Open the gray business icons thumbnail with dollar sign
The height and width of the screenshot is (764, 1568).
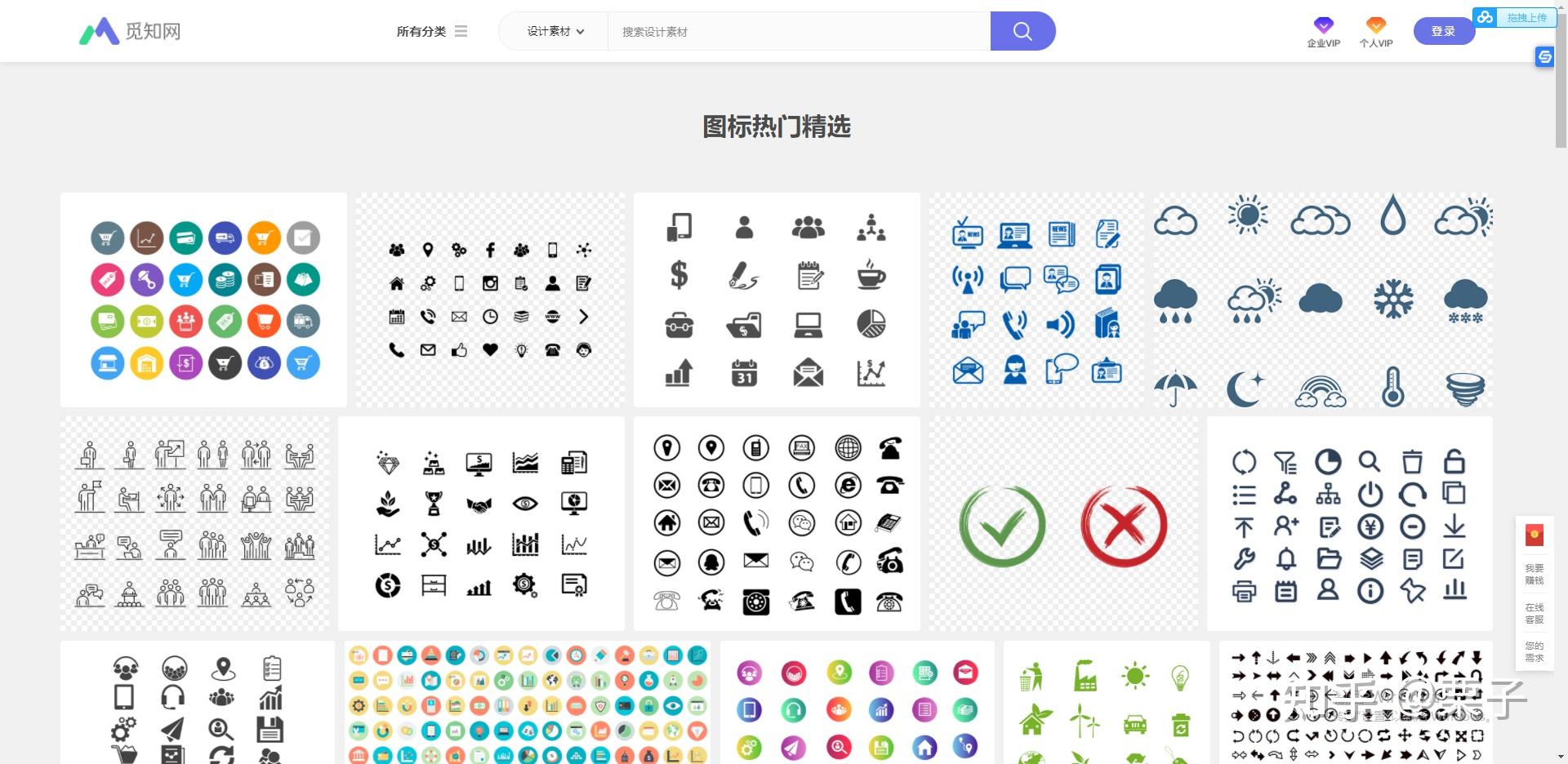click(x=777, y=300)
